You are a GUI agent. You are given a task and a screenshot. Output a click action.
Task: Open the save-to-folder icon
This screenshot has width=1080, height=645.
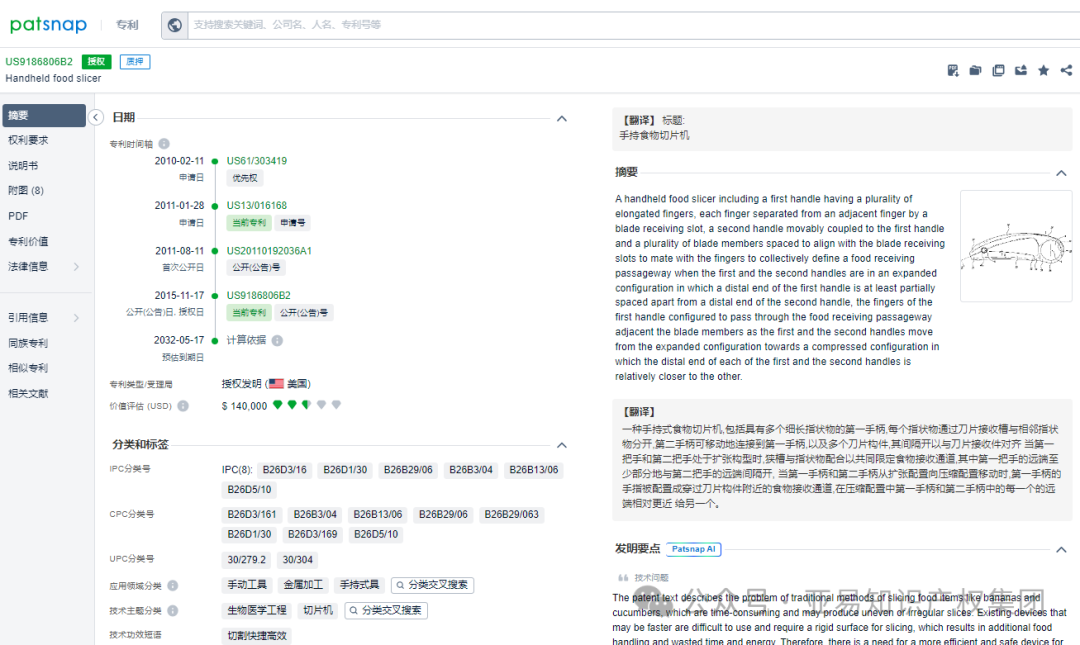pos(975,70)
